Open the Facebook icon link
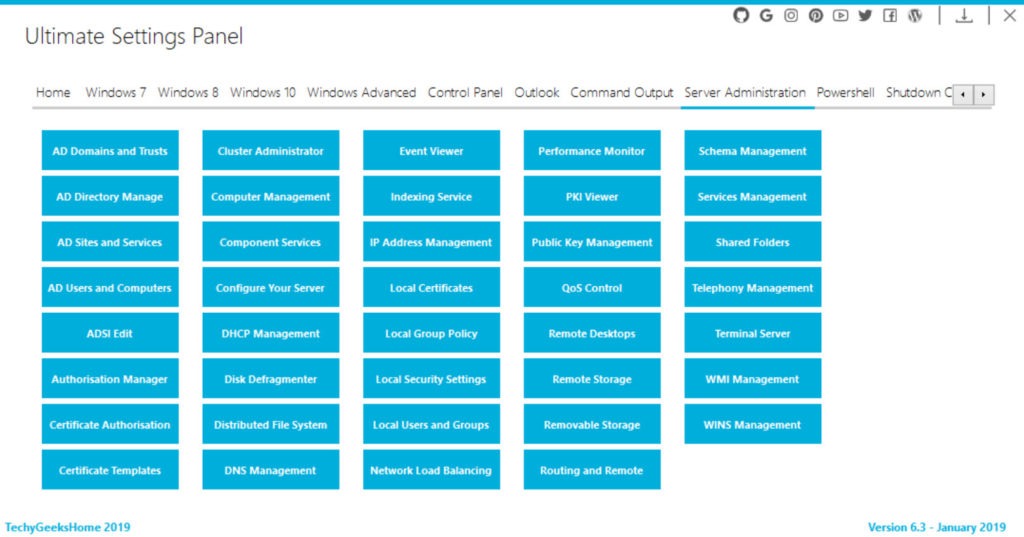The image size is (1024, 537). coord(890,15)
